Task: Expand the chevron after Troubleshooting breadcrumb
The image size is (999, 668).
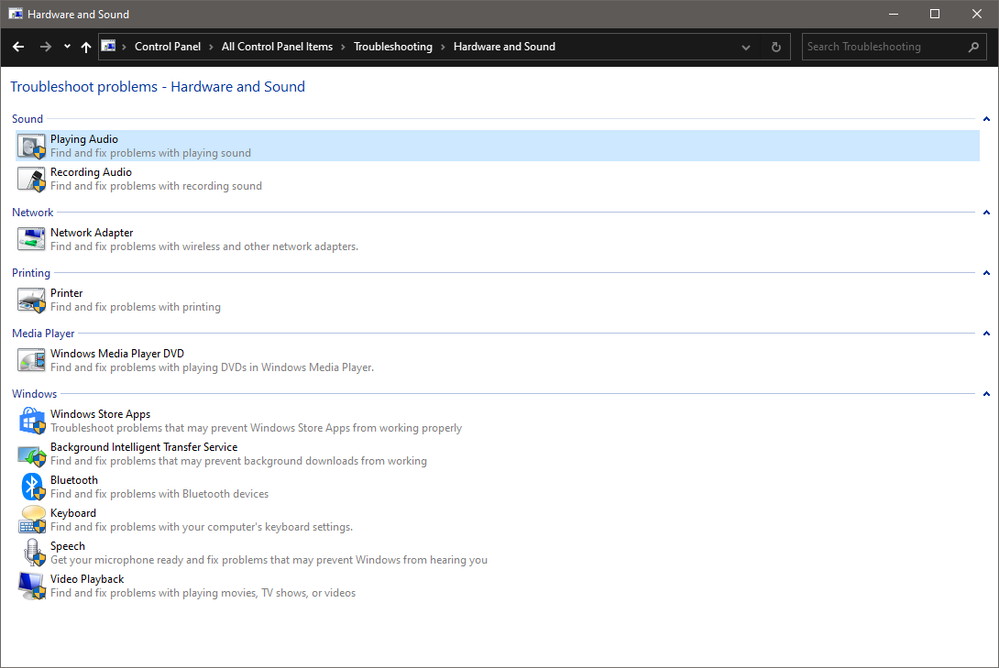Action: pos(443,47)
